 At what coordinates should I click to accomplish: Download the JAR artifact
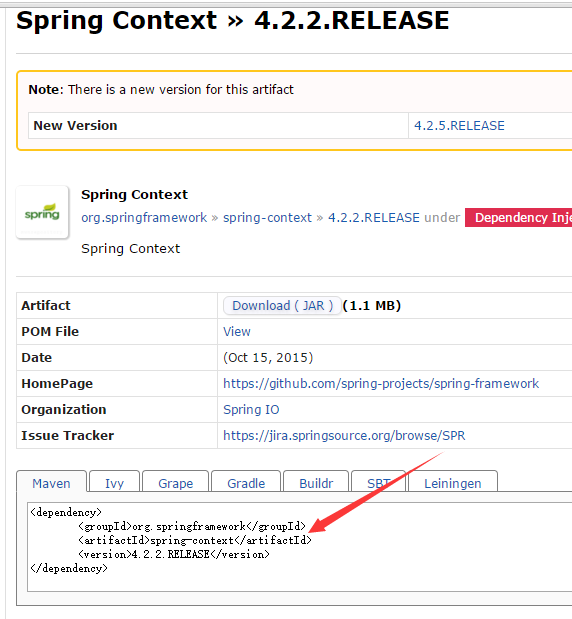[x=282, y=306]
